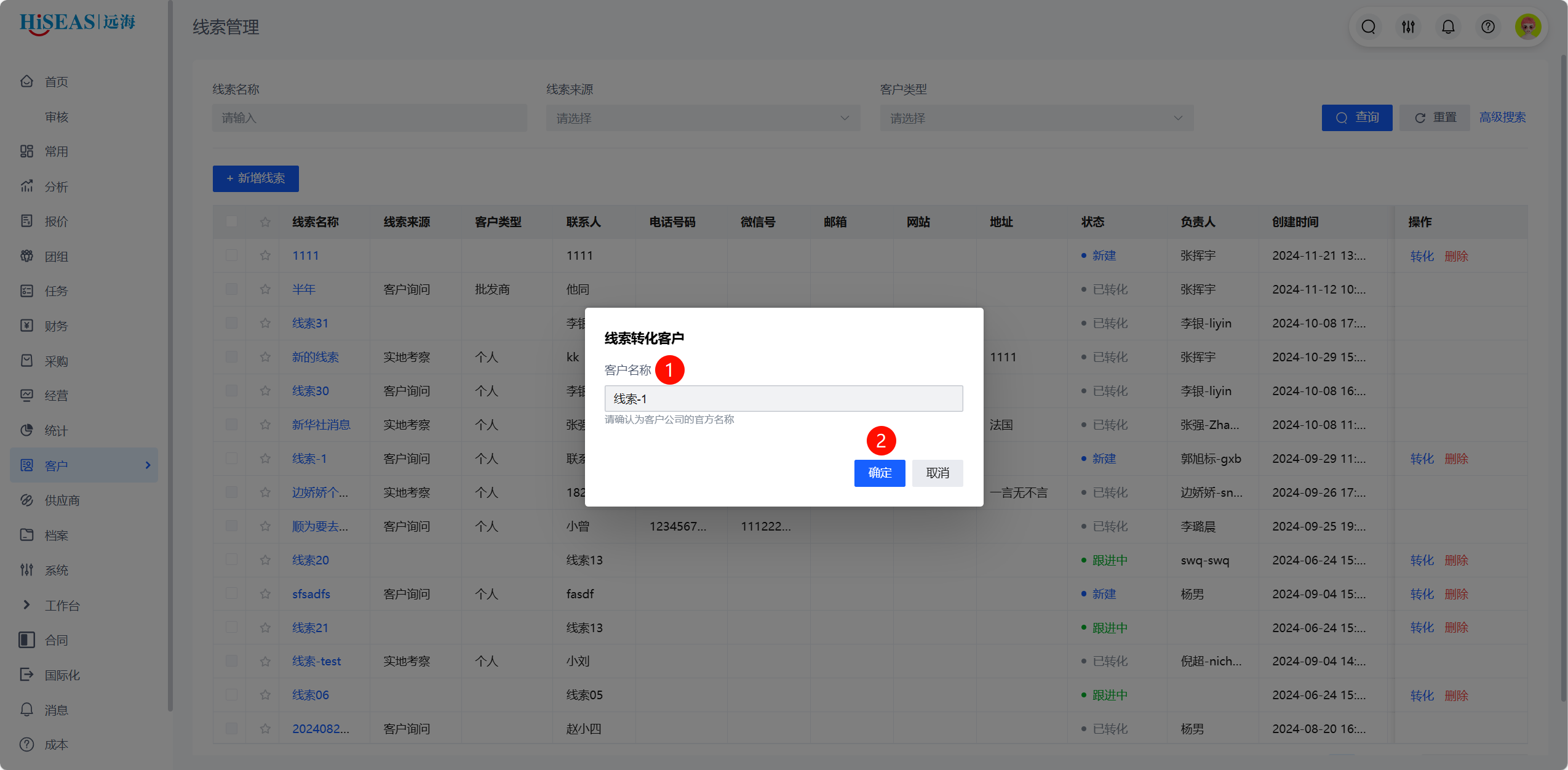Click the search magnifier icon in top bar

point(1368,27)
